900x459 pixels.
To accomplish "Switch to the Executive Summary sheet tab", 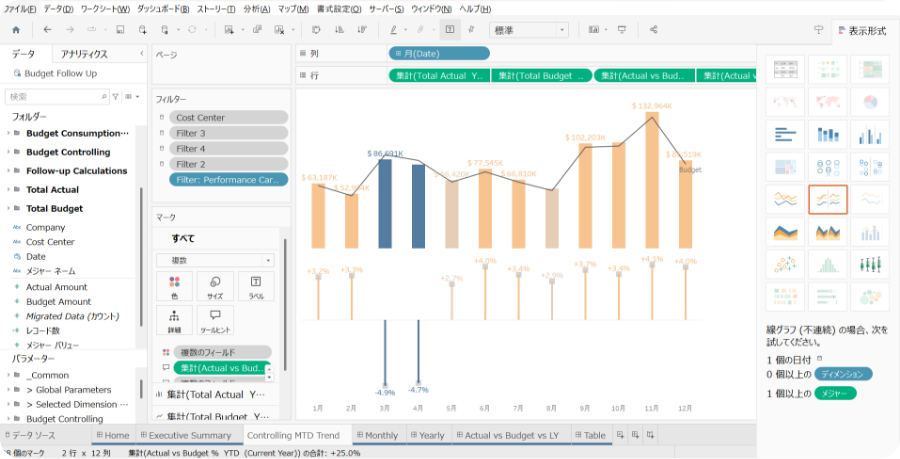I will 185,435.
